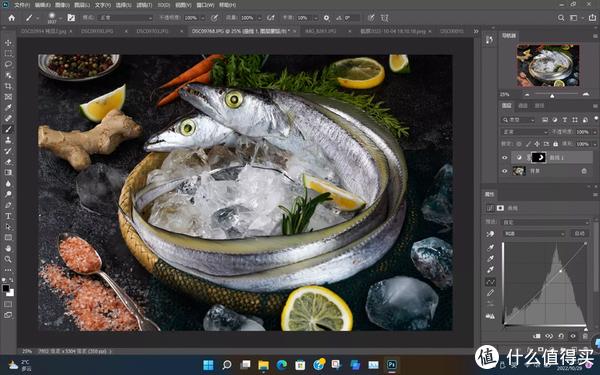Show more document tabs with overflow arrows

476,31
